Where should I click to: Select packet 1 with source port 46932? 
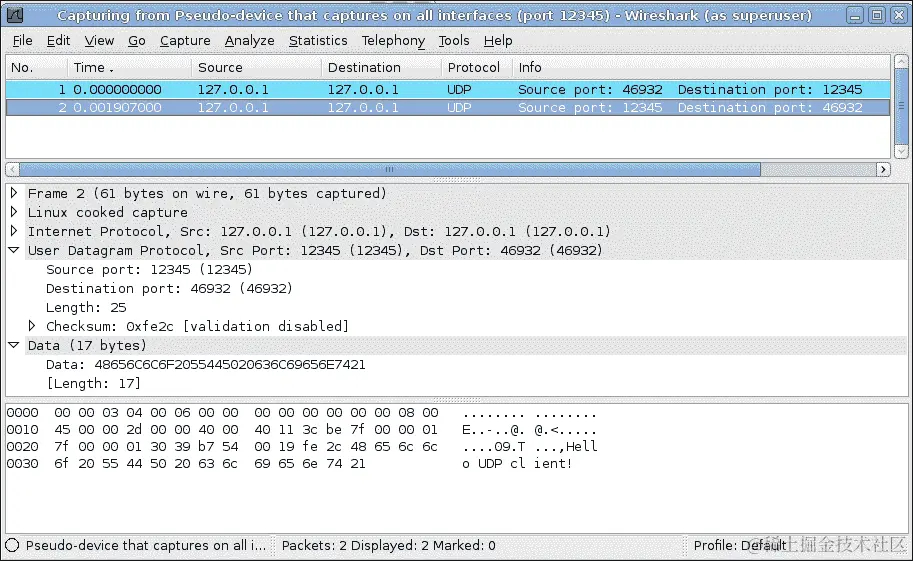(x=448, y=89)
